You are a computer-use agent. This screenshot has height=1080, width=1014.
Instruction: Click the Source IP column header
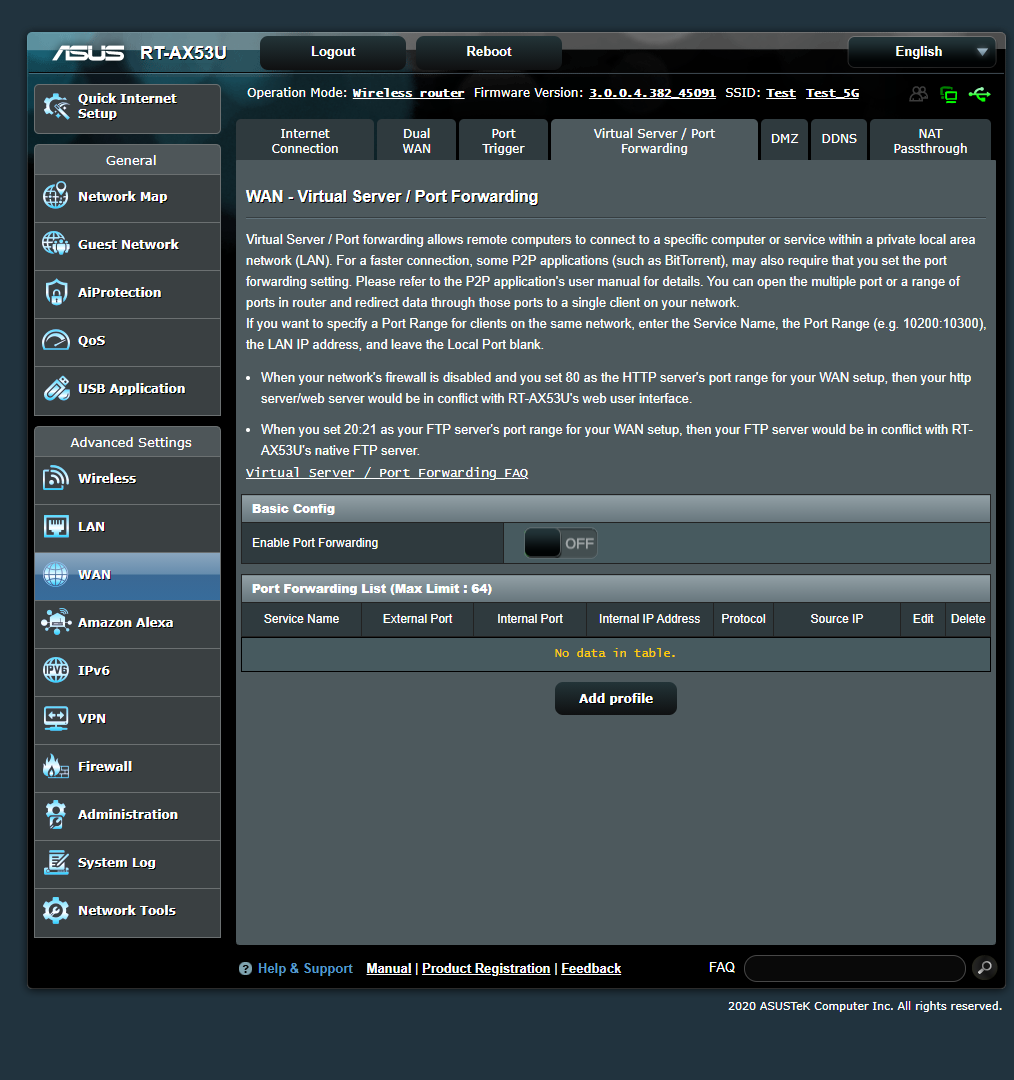[x=837, y=619]
